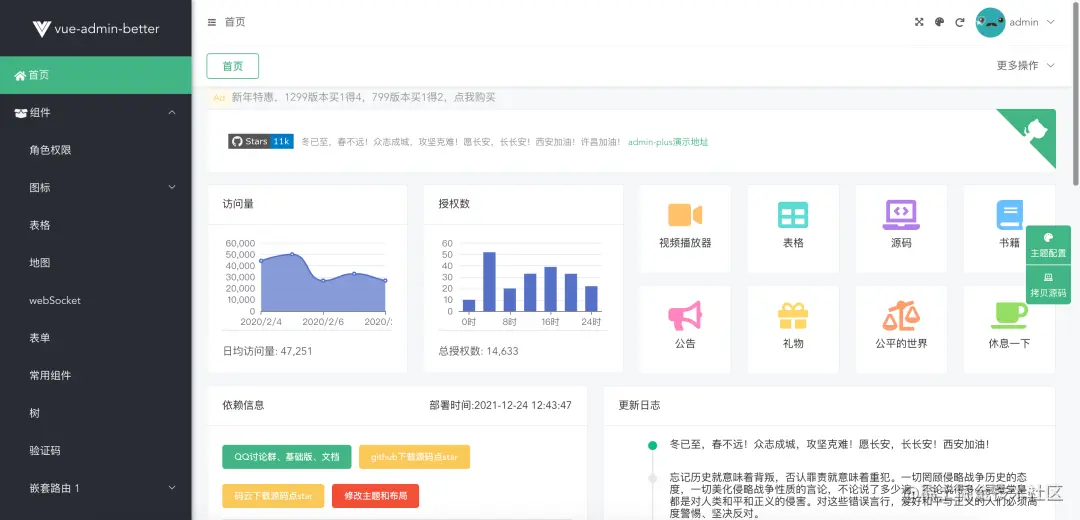Select the 首页 page tab
1080x520 pixels.
[233, 66]
